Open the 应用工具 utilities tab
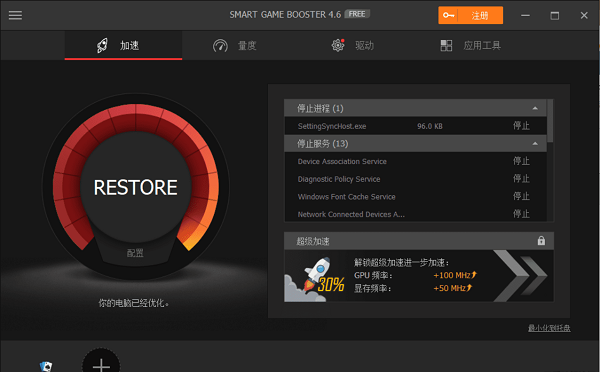Screen dimensions: 600x372 [470, 46]
